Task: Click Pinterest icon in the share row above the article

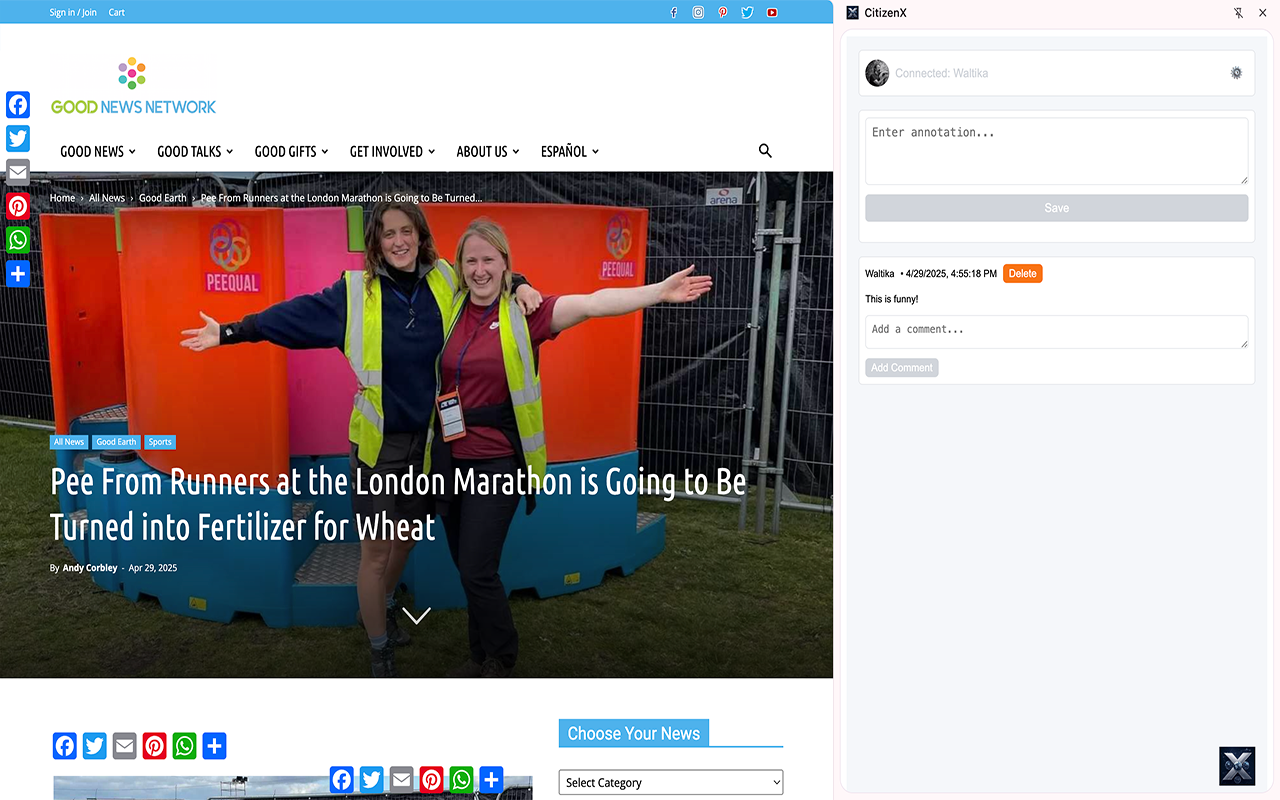Action: [155, 746]
